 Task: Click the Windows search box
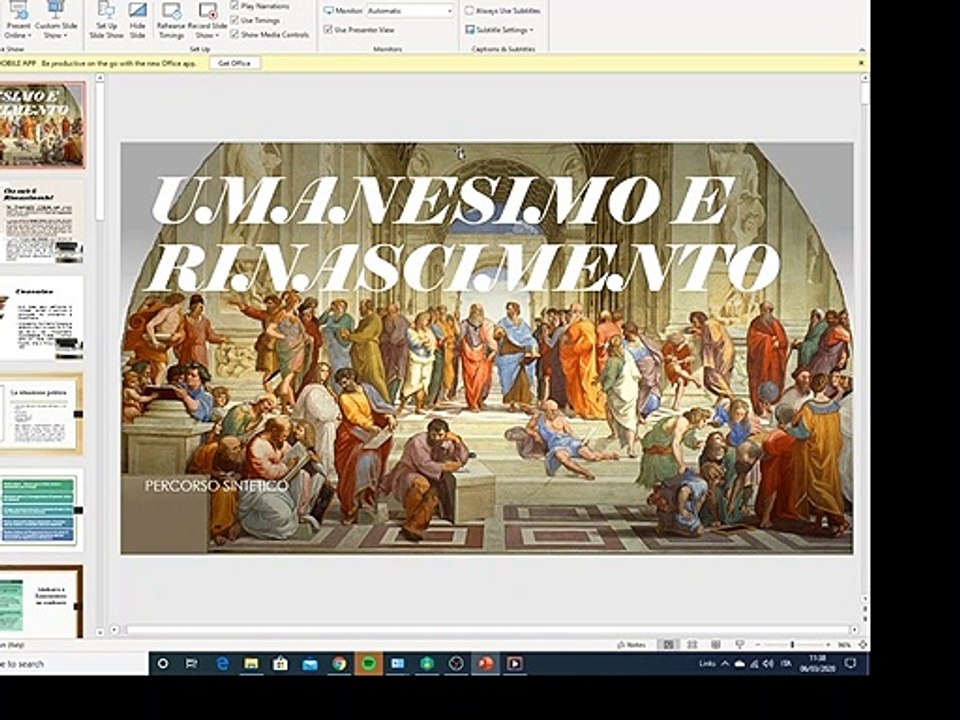point(73,664)
